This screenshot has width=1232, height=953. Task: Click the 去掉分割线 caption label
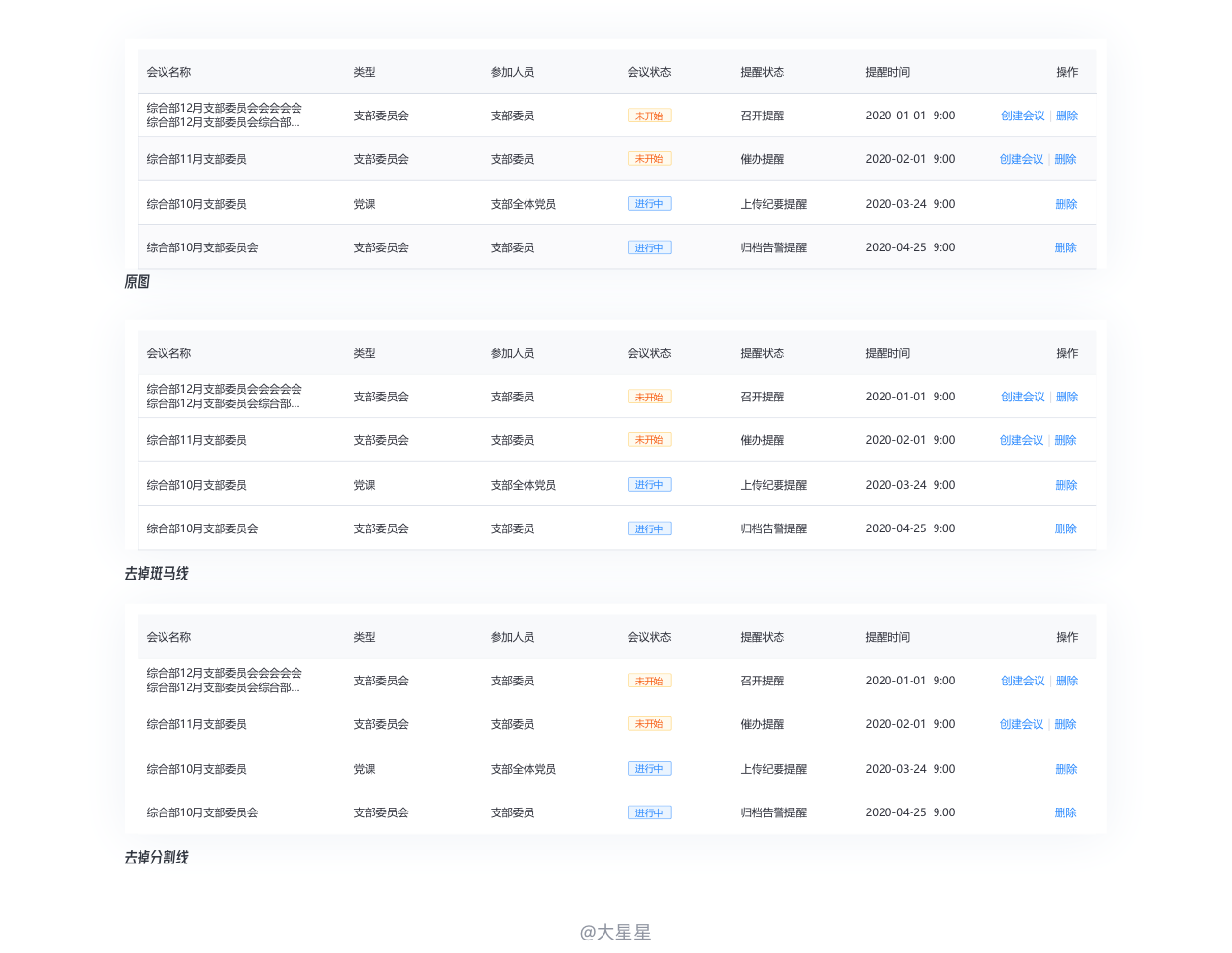pos(156,858)
